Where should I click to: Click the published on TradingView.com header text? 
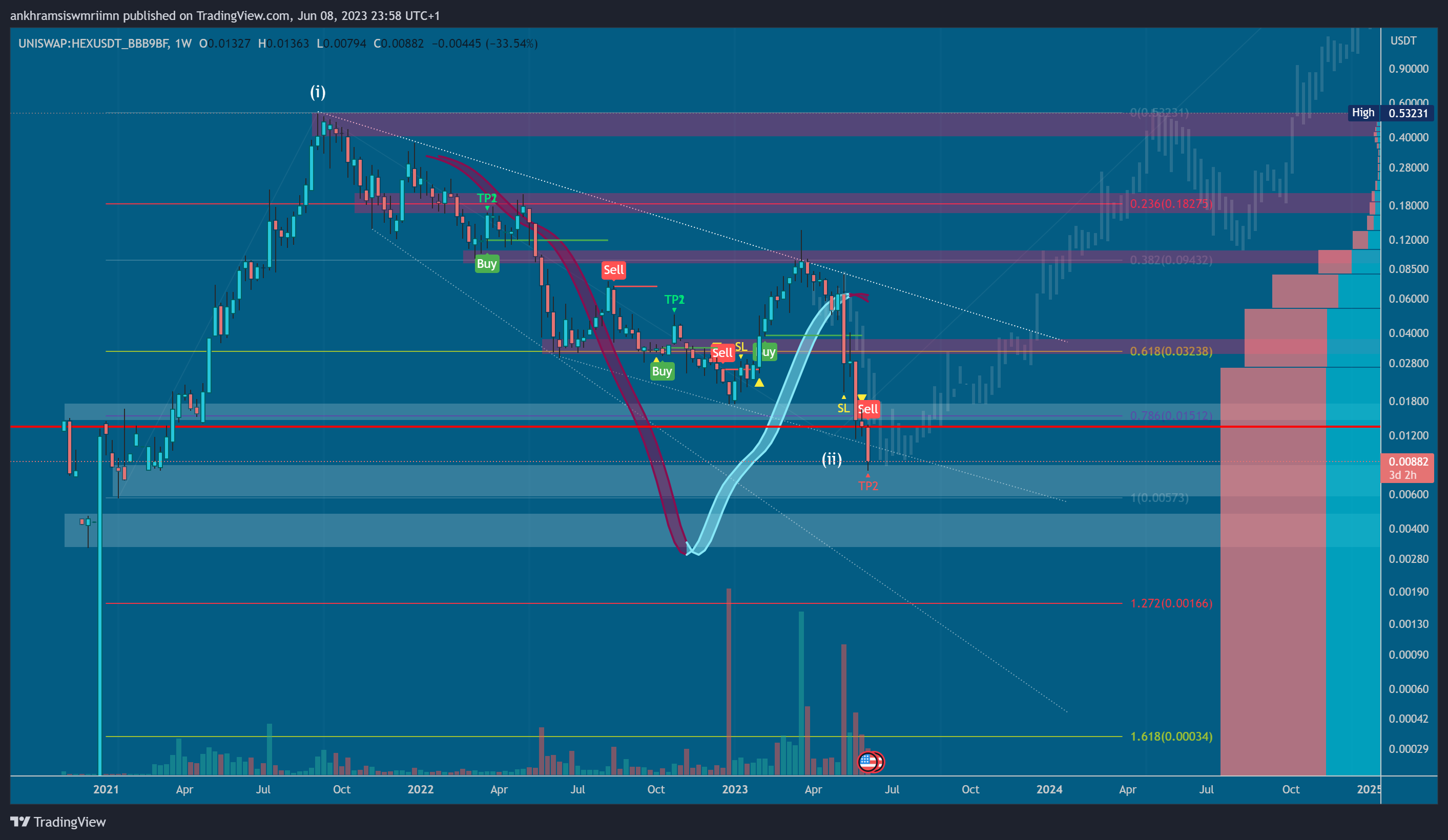point(206,15)
